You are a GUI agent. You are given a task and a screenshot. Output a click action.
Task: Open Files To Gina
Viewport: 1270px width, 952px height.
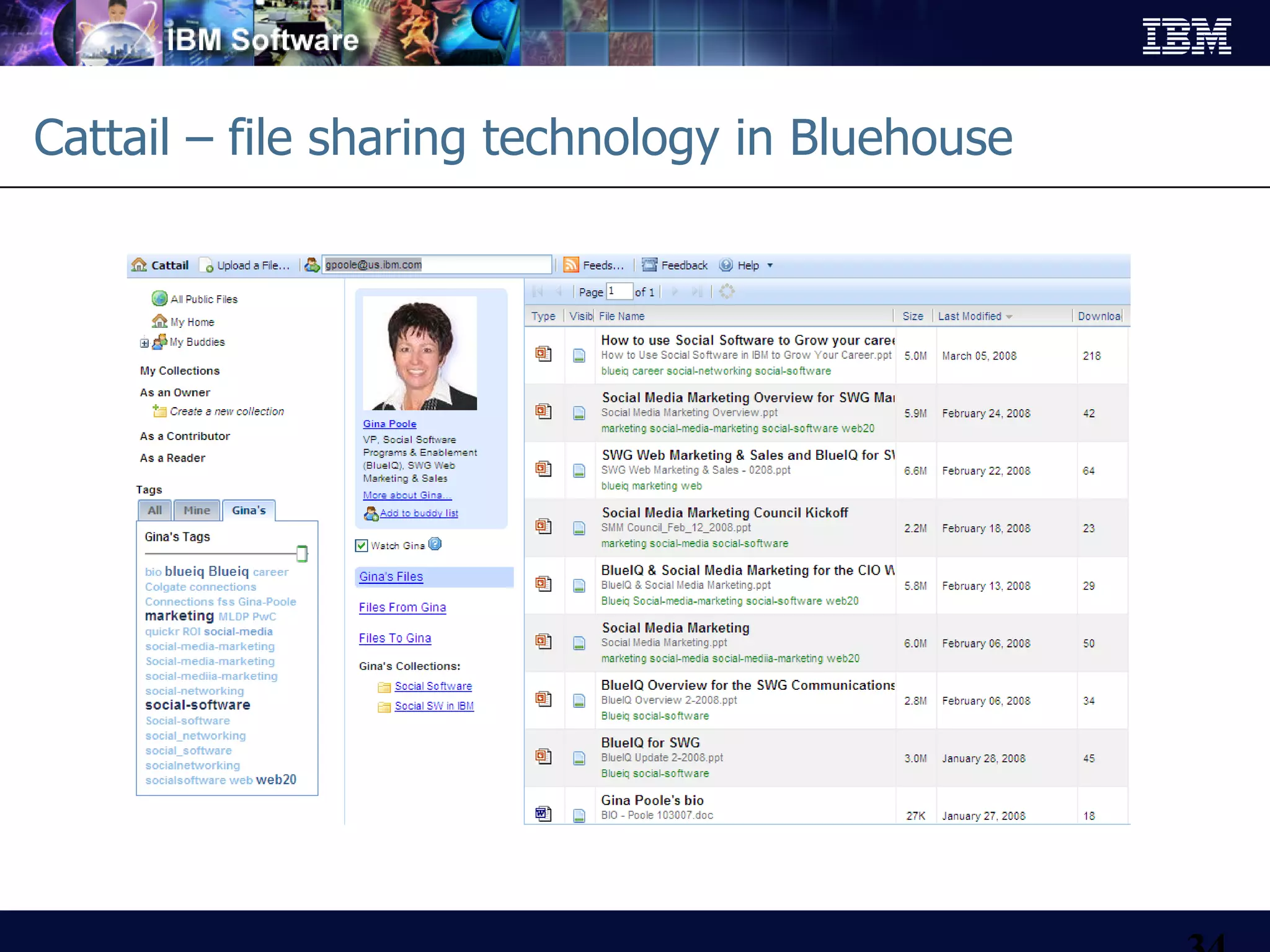[394, 638]
